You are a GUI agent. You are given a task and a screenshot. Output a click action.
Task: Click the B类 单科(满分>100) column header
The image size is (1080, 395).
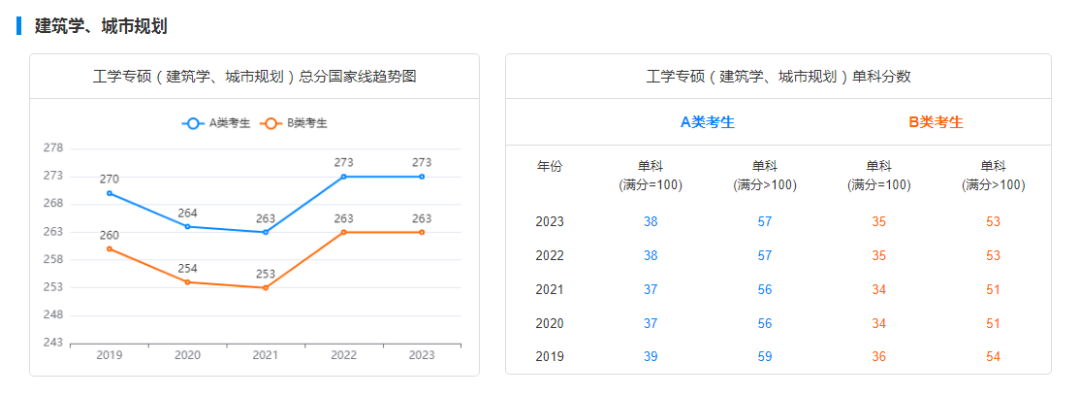(x=993, y=176)
